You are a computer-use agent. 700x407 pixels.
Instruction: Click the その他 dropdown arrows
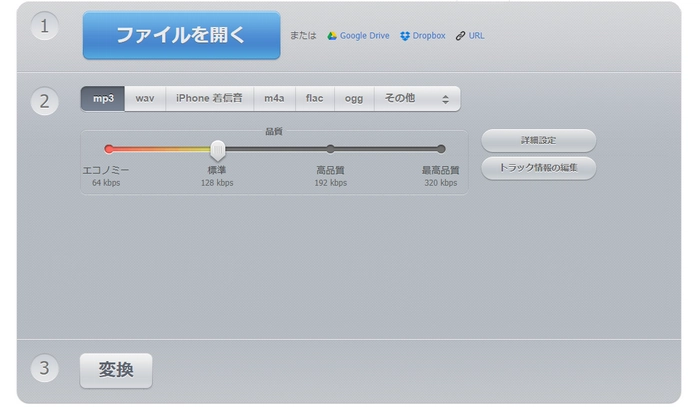coord(445,100)
